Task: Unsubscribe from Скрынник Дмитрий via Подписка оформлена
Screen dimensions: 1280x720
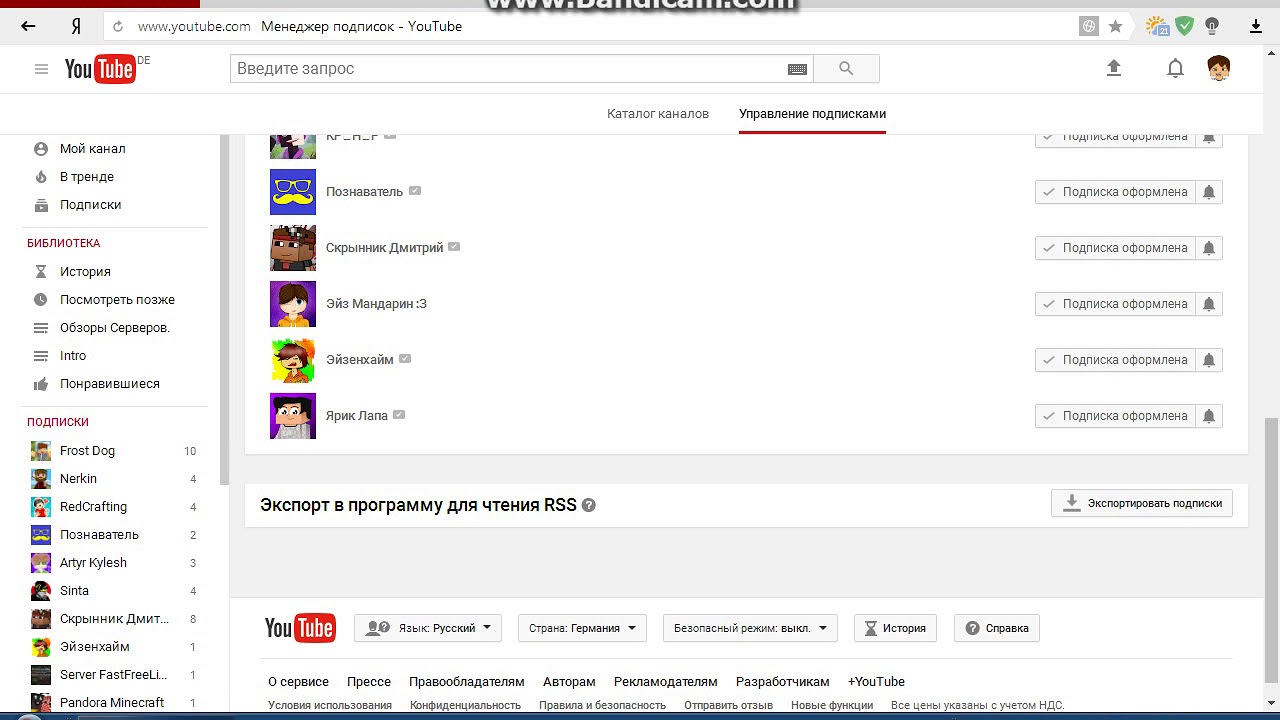Action: coord(1115,248)
